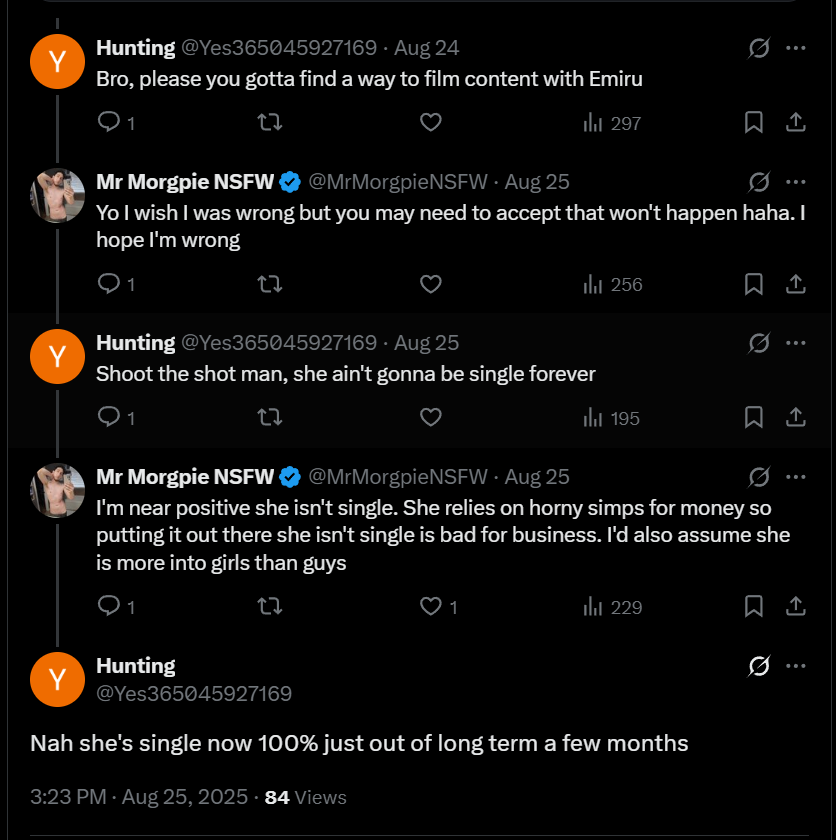836x840 pixels.
Task: Like the 'Bro, please you gotta' tweet
Action: (430, 123)
